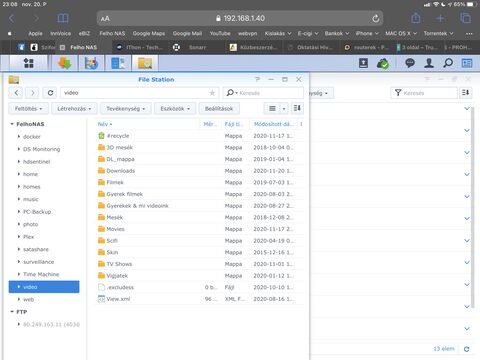480x360 pixels.
Task: Switch to the iThon - Tech Safari tab
Action: (139, 47)
